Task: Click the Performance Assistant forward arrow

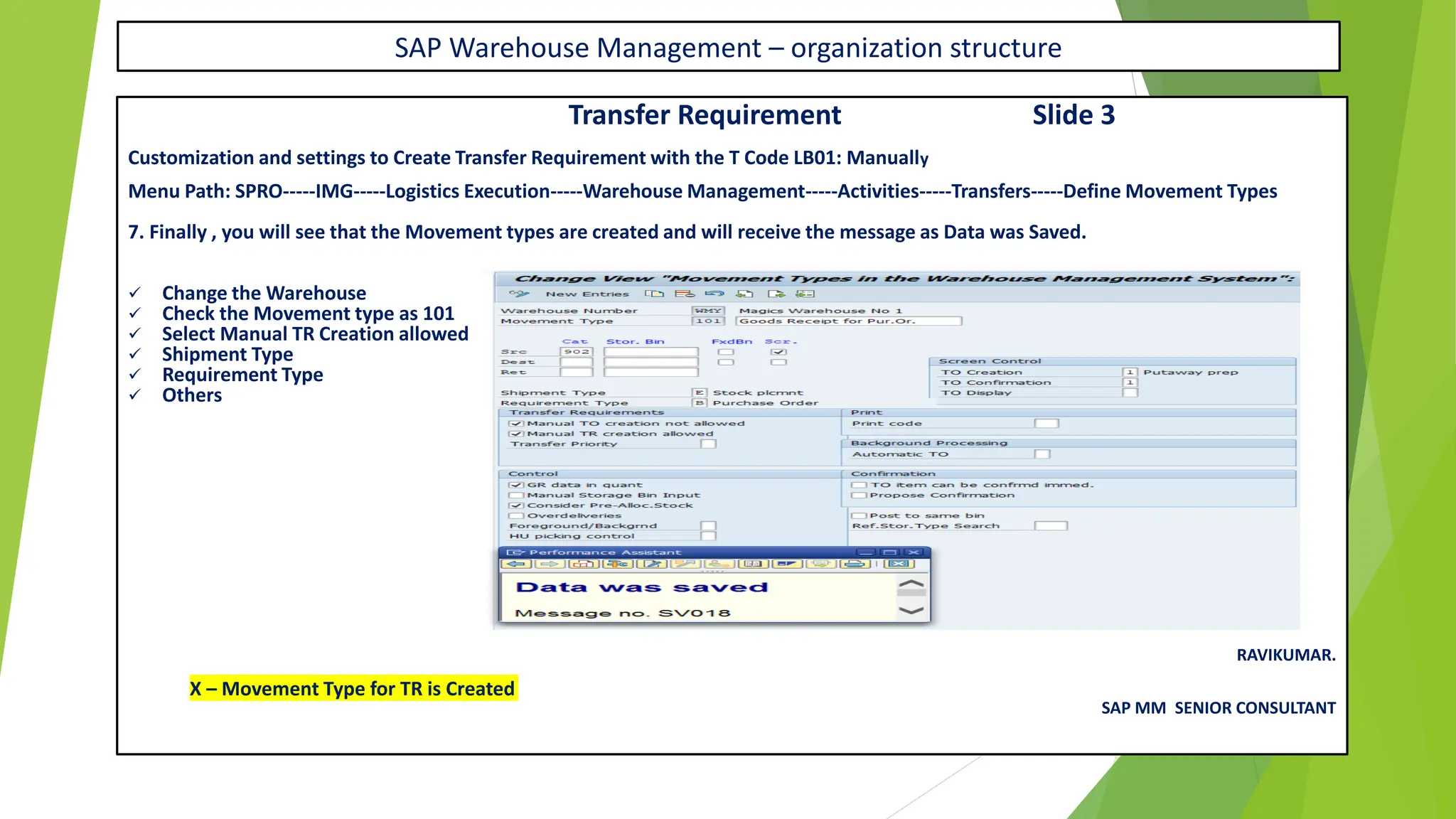Action: (x=550, y=564)
